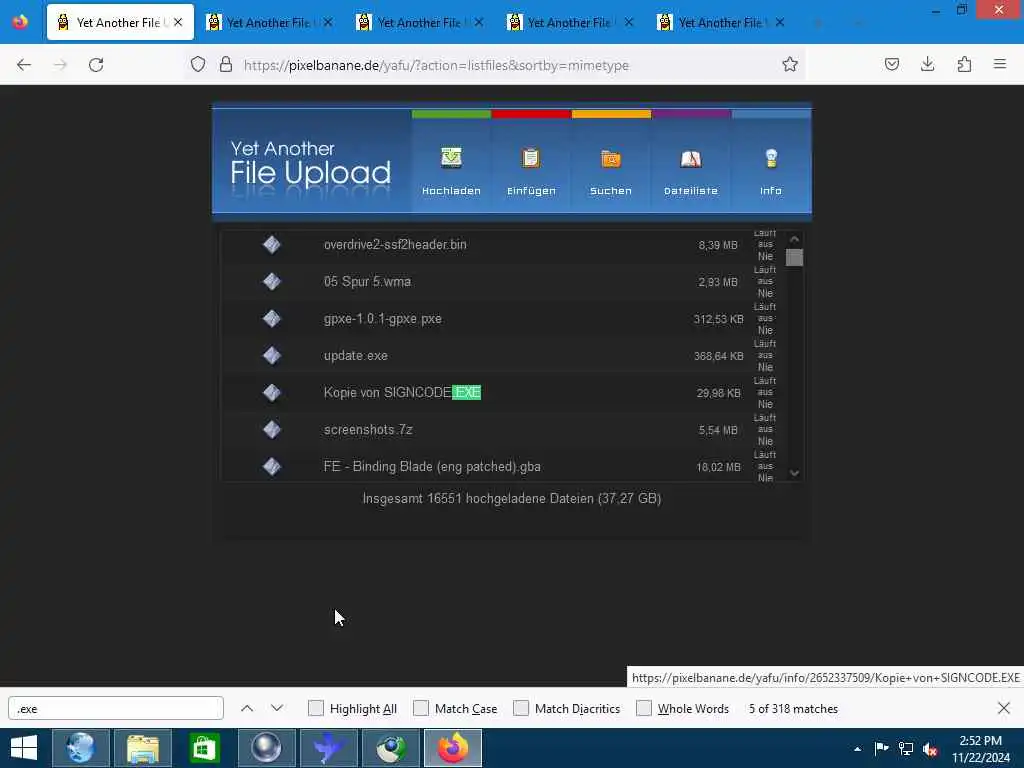Screen dimensions: 1024x768
Task: Click the muted volume tray icon
Action: 930,749
